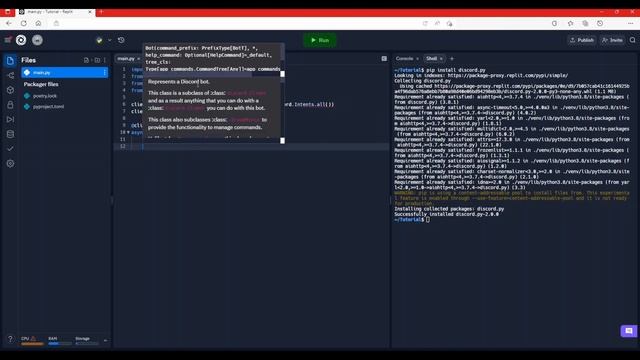Viewport: 640px width, 360px height.
Task: Select main.py in the file tree
Action: [64, 73]
